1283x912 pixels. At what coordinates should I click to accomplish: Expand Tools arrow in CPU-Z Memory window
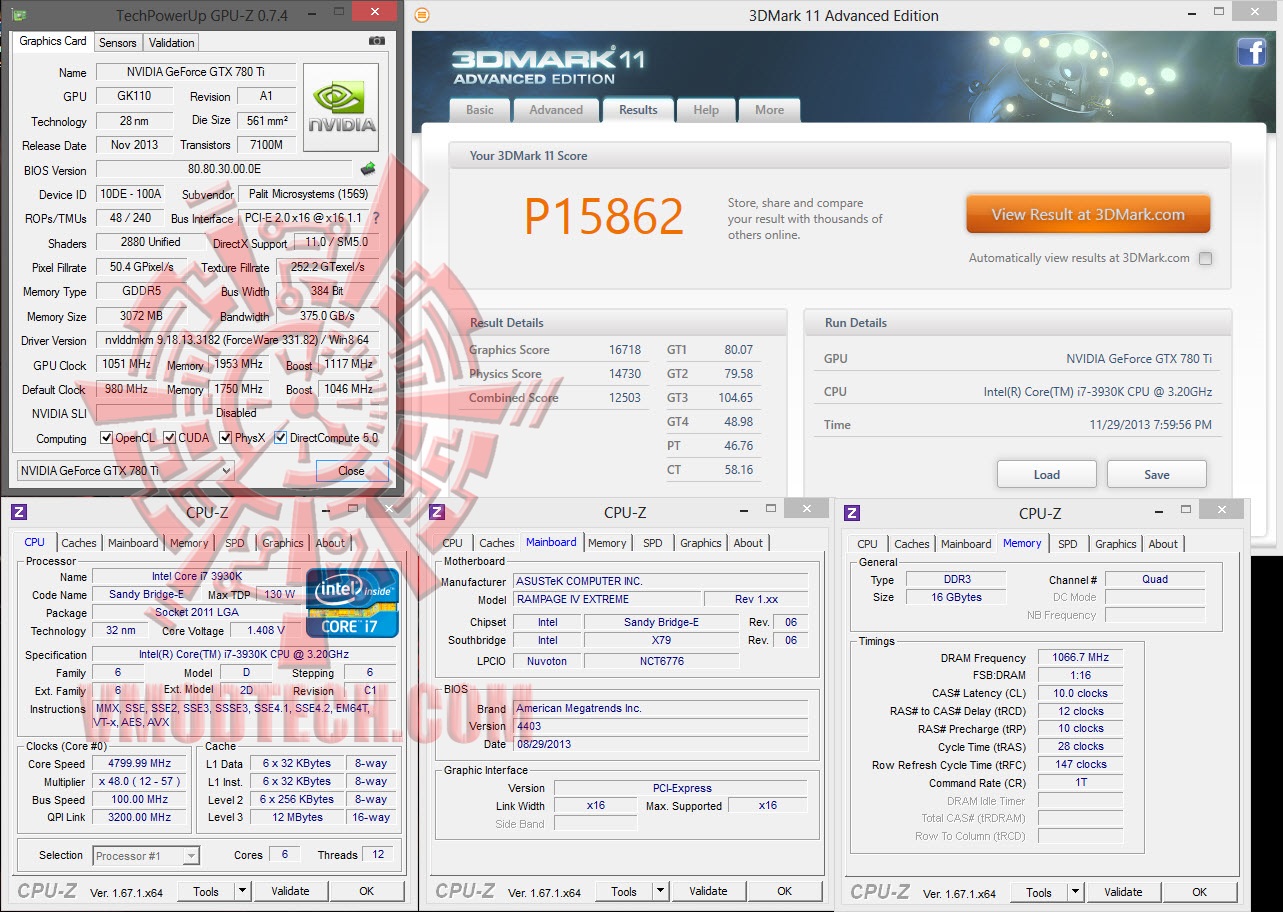[1076, 892]
